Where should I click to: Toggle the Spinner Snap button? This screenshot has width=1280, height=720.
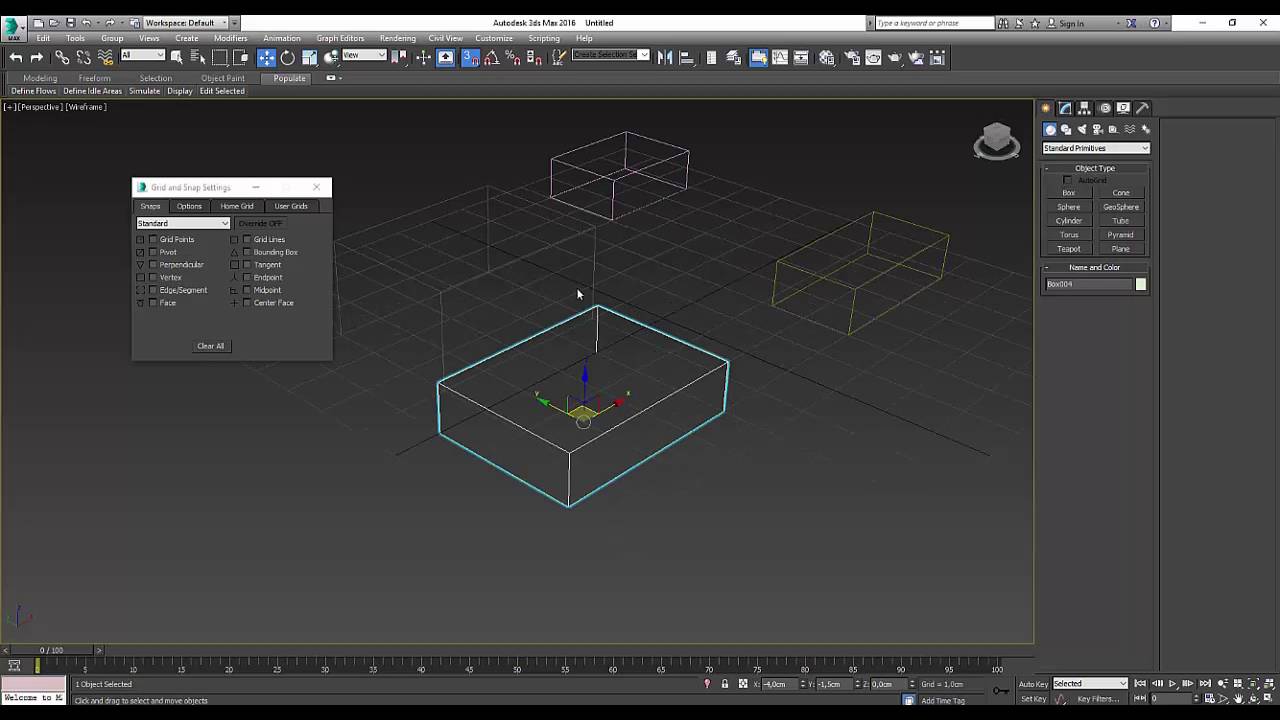[534, 58]
